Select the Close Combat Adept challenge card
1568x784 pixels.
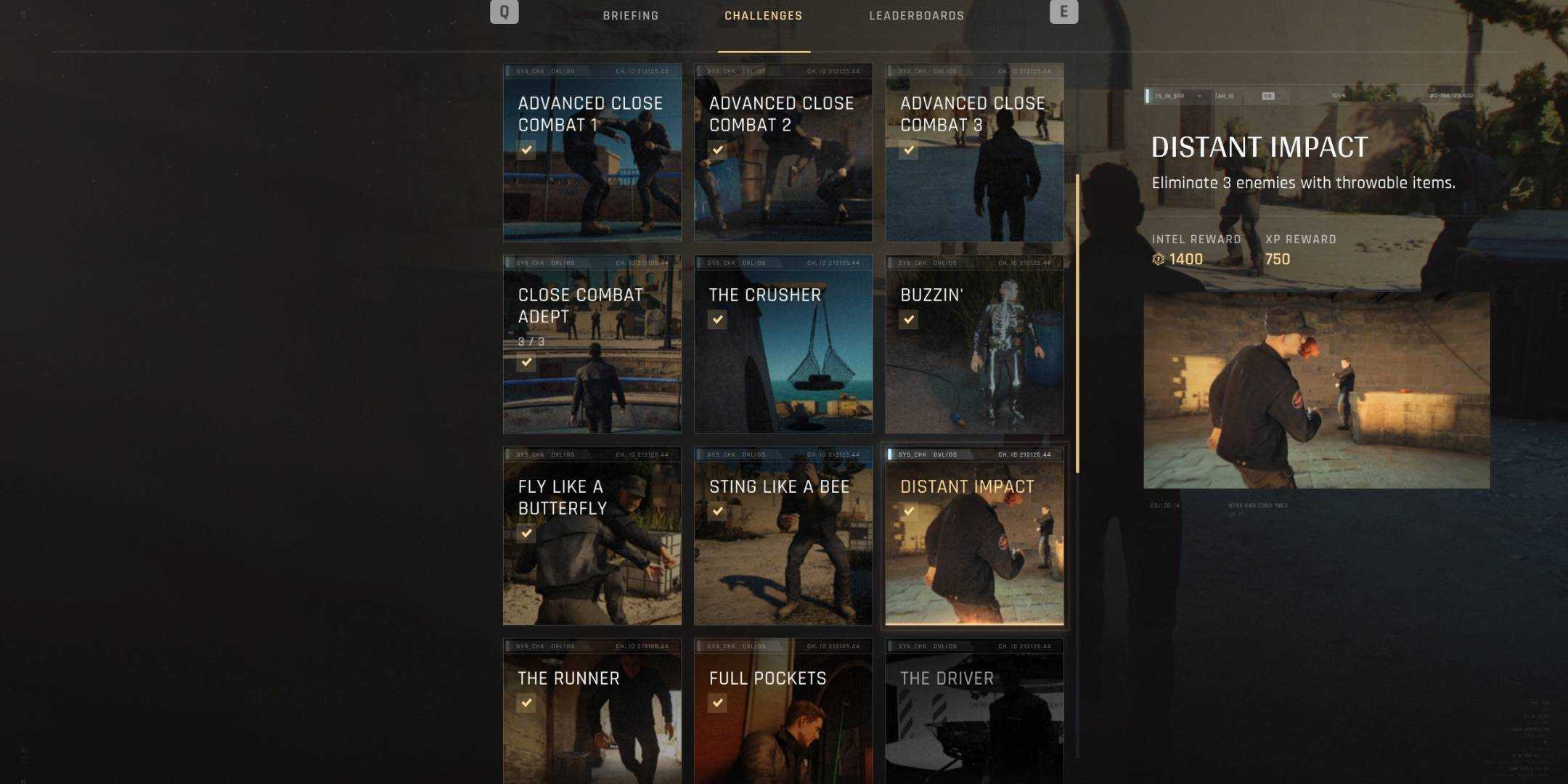[592, 344]
